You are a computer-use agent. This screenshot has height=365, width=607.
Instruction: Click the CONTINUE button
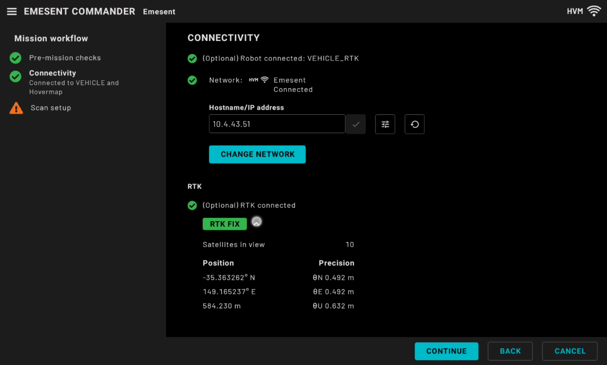point(446,351)
